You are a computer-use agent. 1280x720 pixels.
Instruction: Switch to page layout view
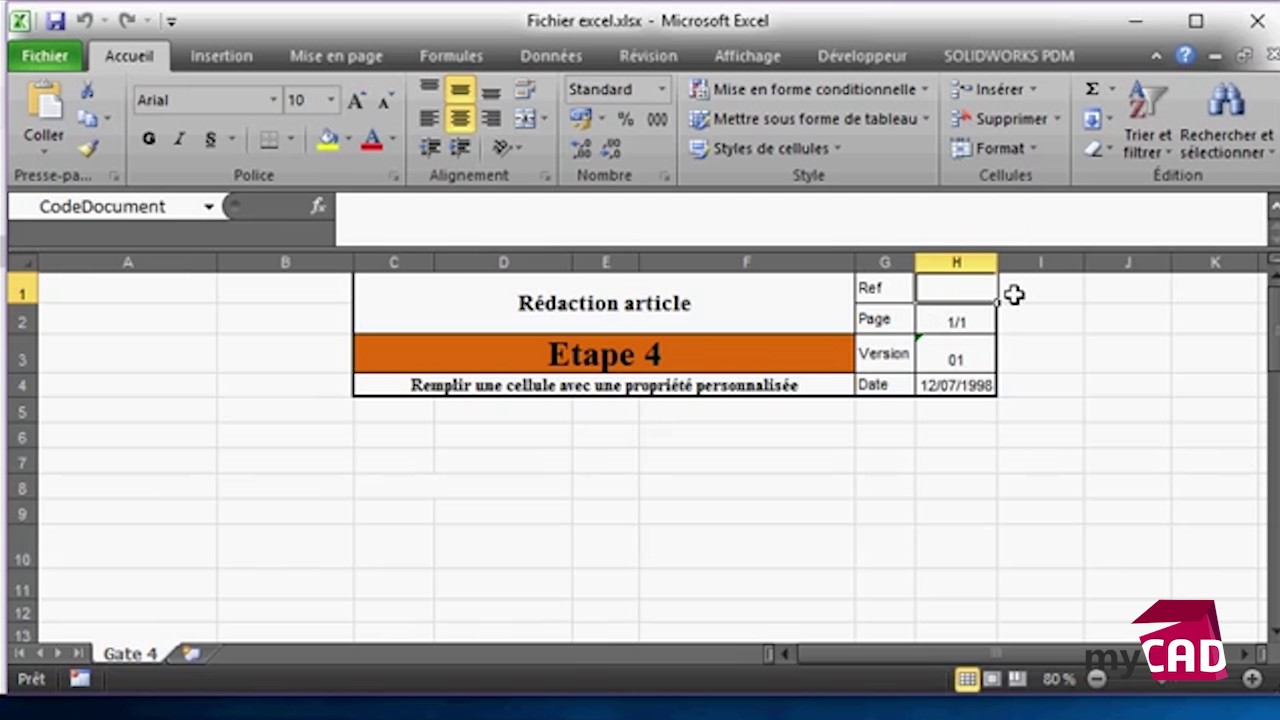click(x=992, y=679)
